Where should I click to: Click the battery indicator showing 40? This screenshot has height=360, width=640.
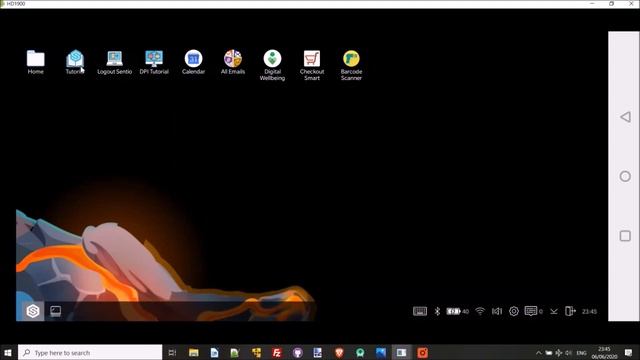click(x=457, y=311)
